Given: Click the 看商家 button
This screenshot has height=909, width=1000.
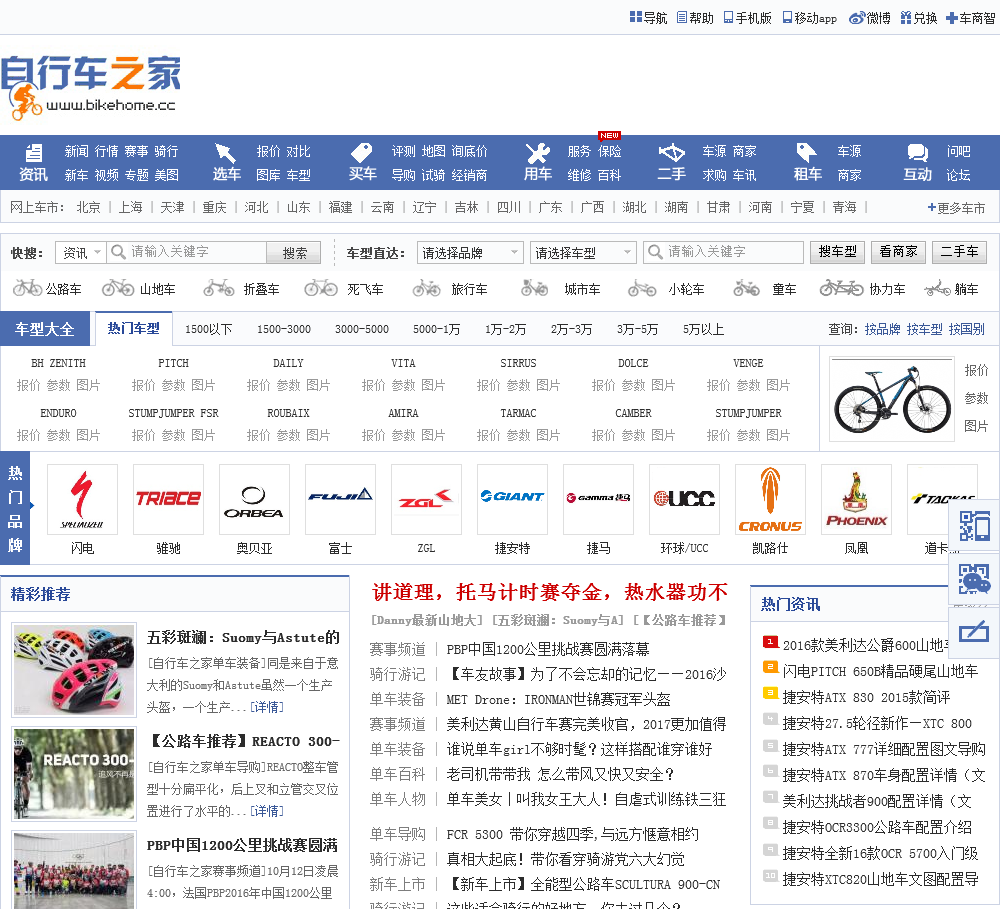Looking at the screenshot, I should [x=898, y=252].
